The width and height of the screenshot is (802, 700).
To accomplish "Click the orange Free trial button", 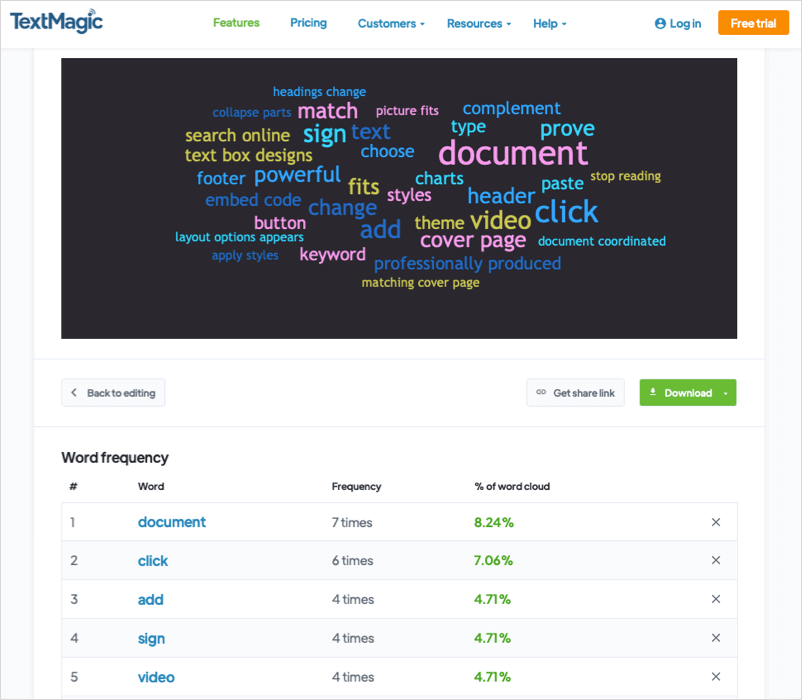I will [753, 21].
